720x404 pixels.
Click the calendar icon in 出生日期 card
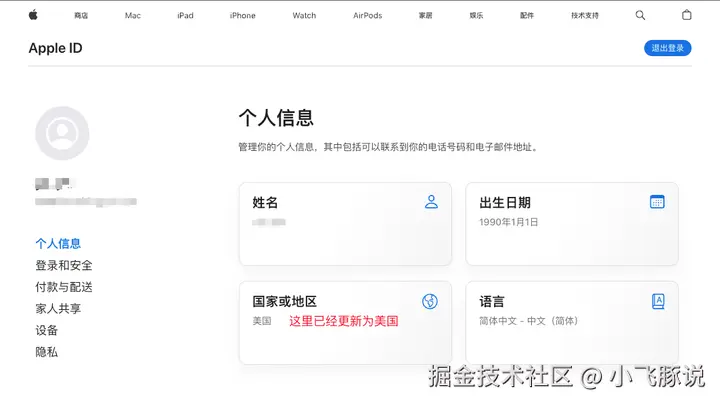pyautogui.click(x=657, y=202)
